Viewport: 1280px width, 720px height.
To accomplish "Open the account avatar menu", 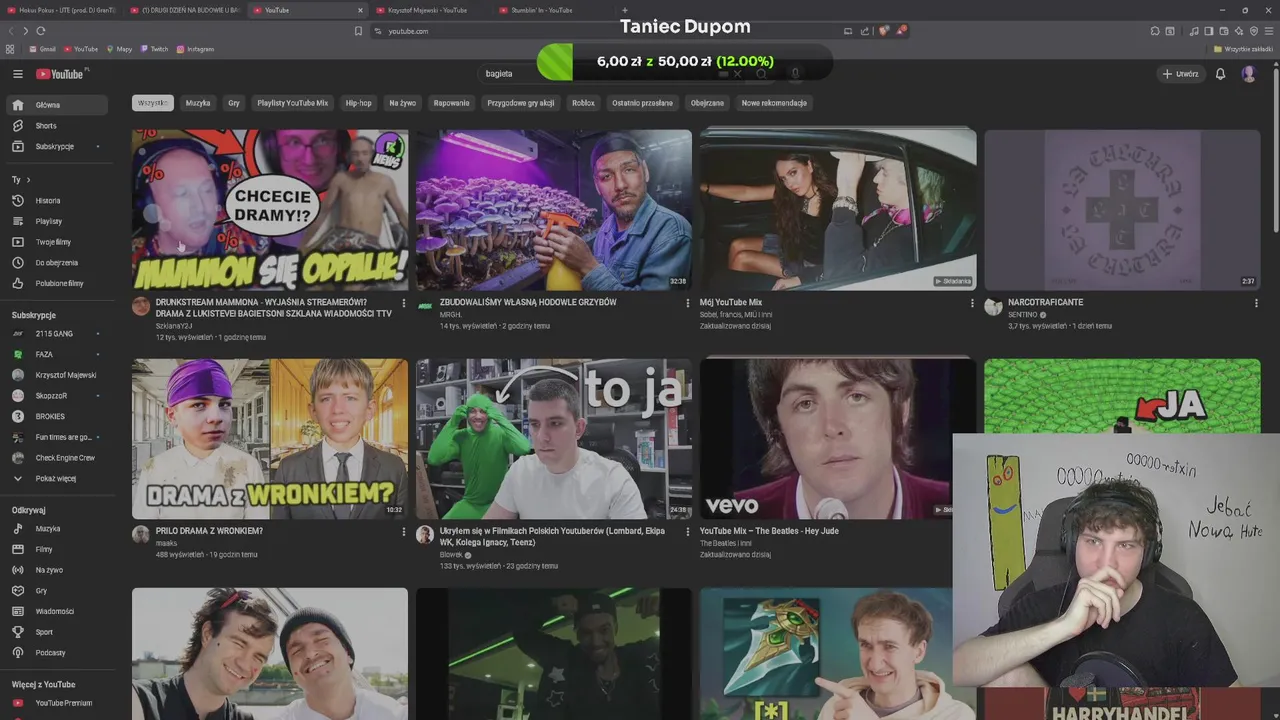I will coord(1249,74).
